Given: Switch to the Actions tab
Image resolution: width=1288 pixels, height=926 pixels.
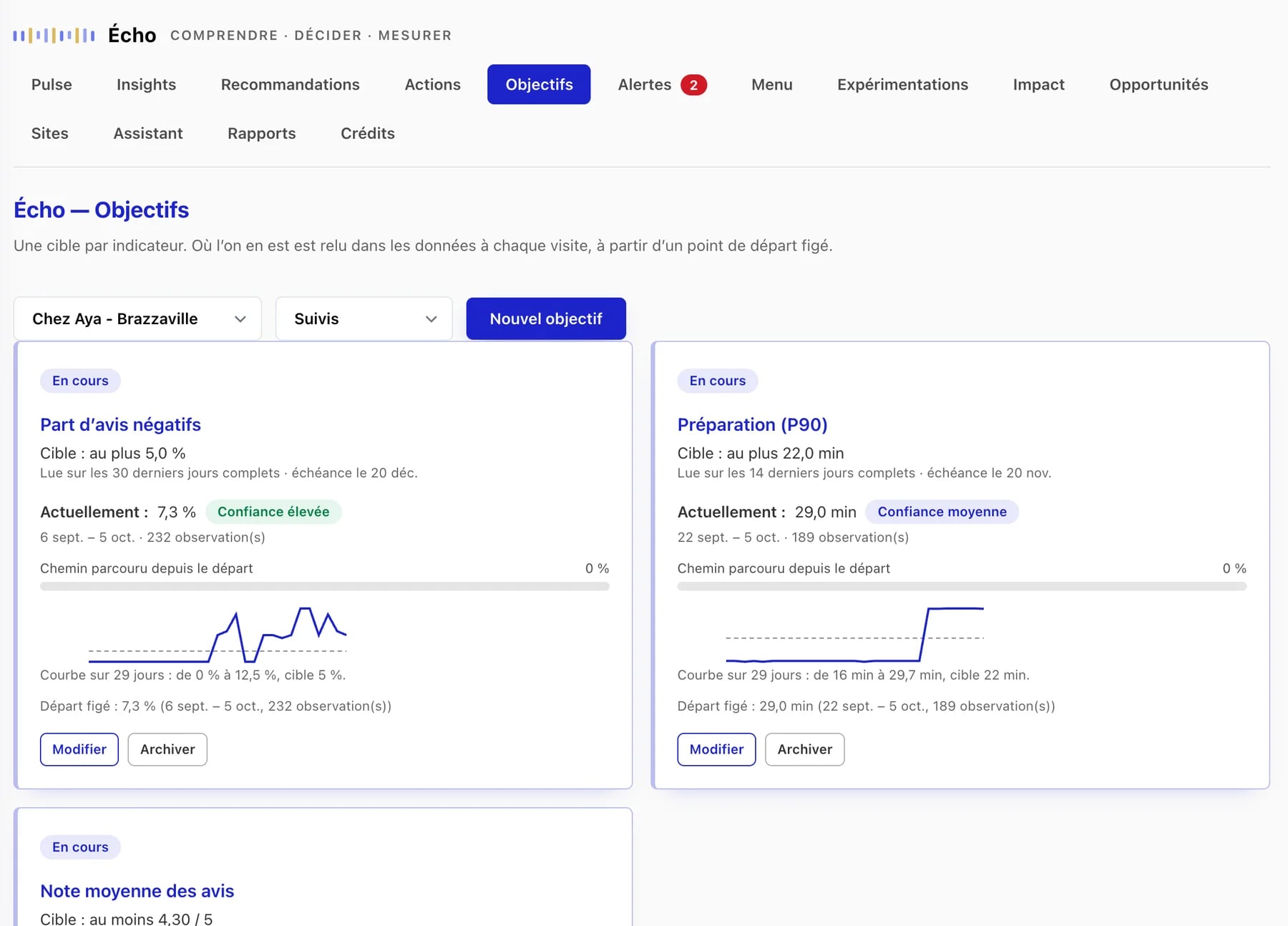Looking at the screenshot, I should click(x=432, y=84).
